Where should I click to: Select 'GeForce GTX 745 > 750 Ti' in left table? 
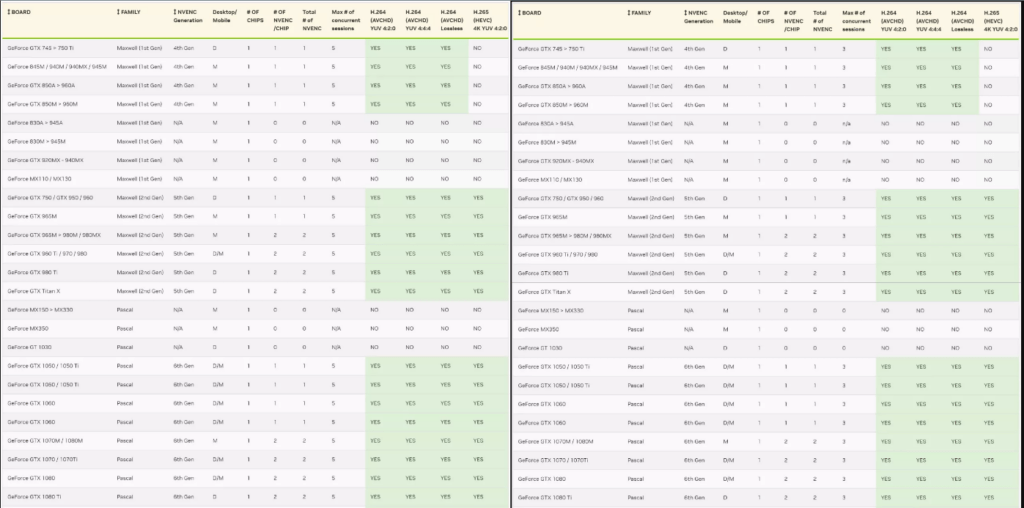[x=40, y=48]
